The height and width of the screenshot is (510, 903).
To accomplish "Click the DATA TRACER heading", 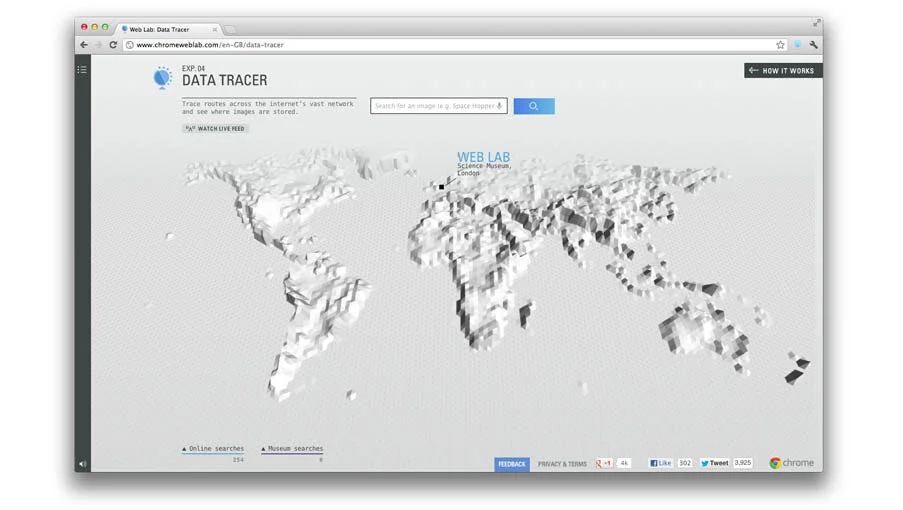I will click(225, 81).
